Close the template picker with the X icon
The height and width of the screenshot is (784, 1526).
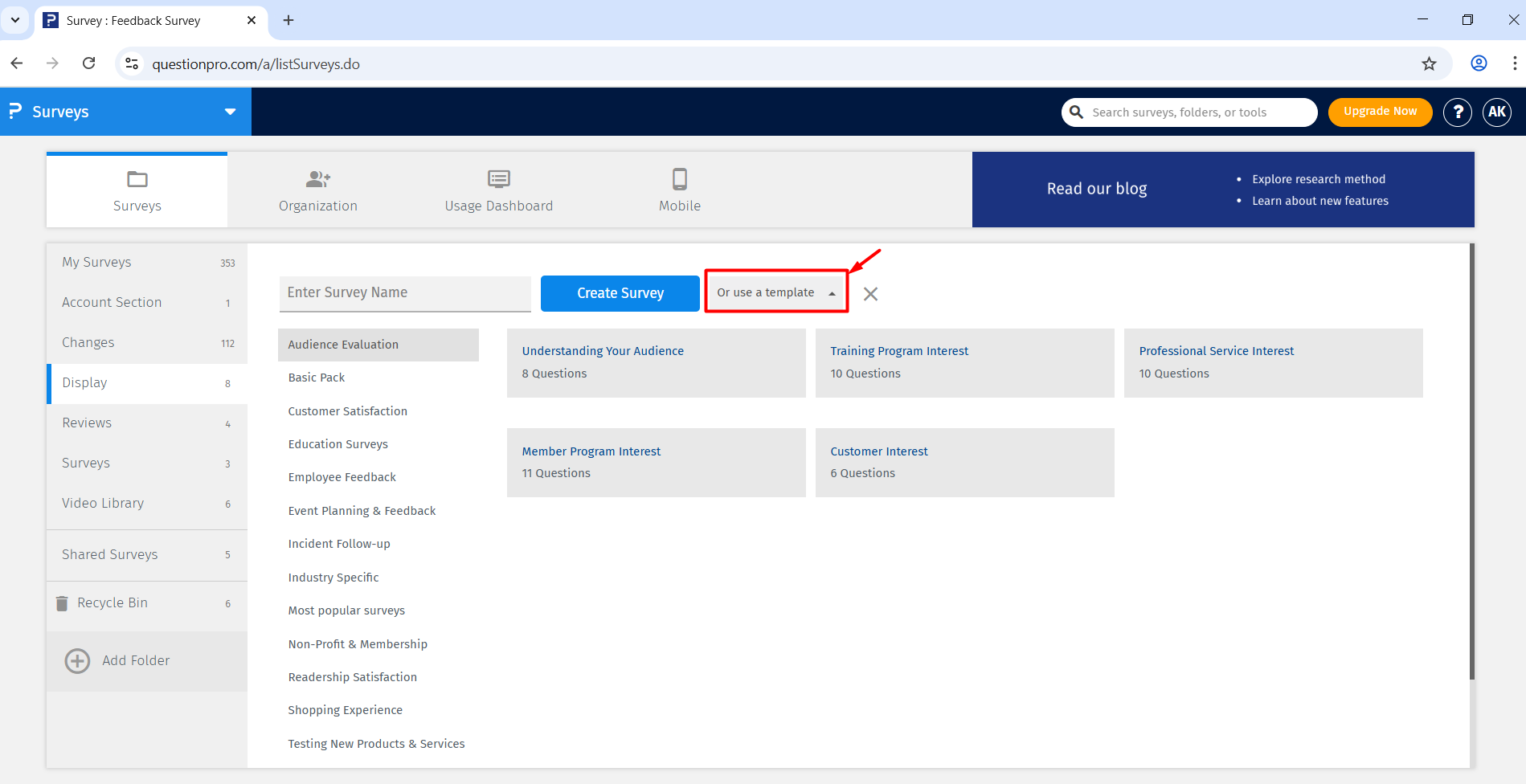870,294
